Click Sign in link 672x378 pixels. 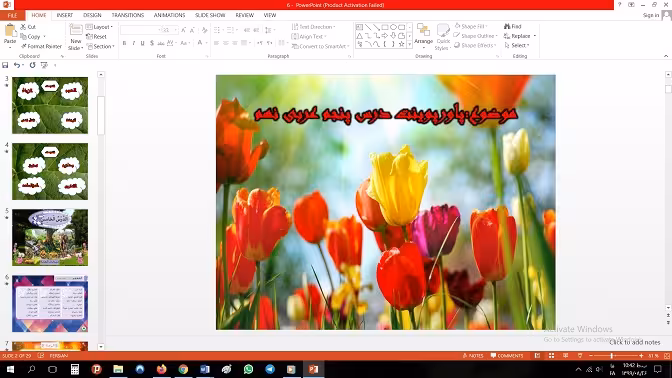[651, 15]
